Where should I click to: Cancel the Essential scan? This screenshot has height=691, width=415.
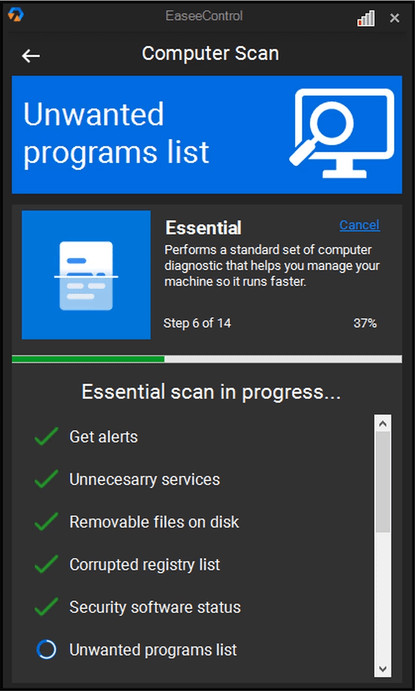359,225
